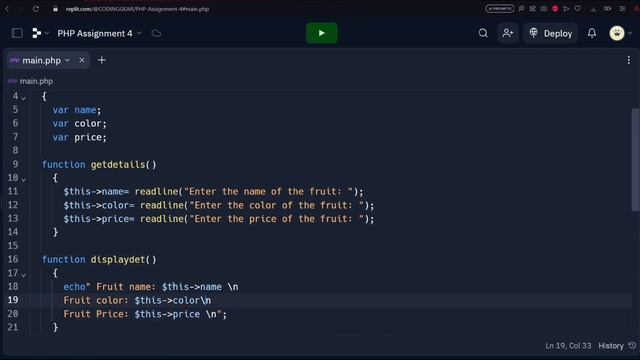Screen dimensions: 640x360
Task: Open the browser menu icon
Action: tap(622, 9)
